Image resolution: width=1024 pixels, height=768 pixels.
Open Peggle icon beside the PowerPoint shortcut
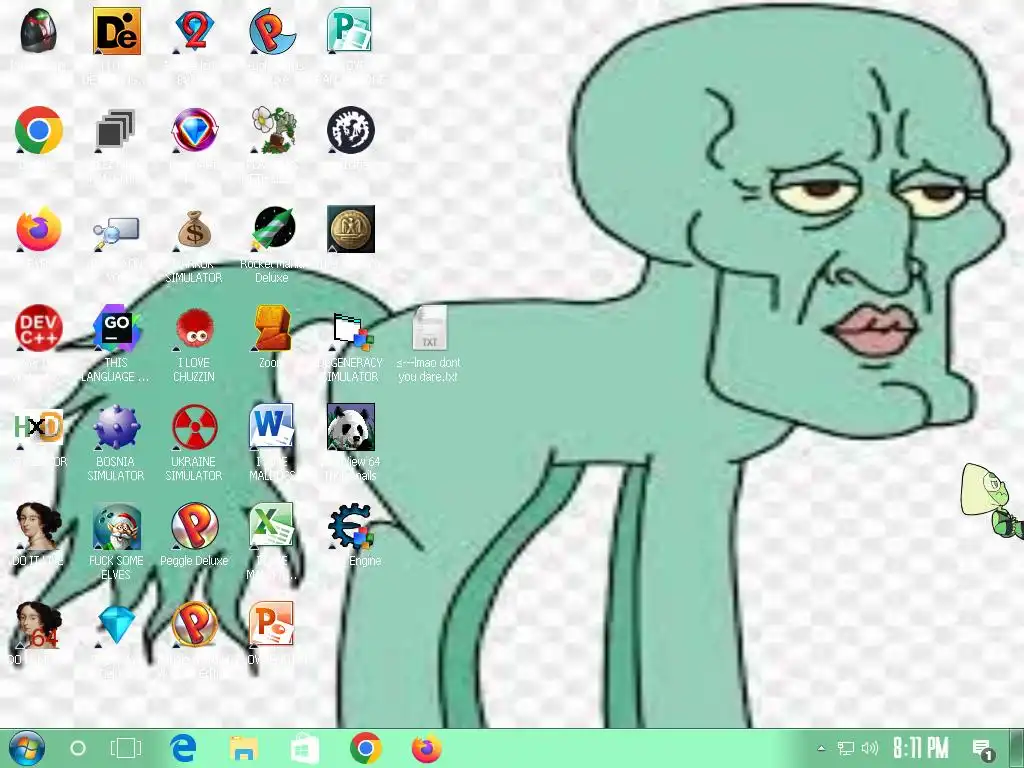194,626
